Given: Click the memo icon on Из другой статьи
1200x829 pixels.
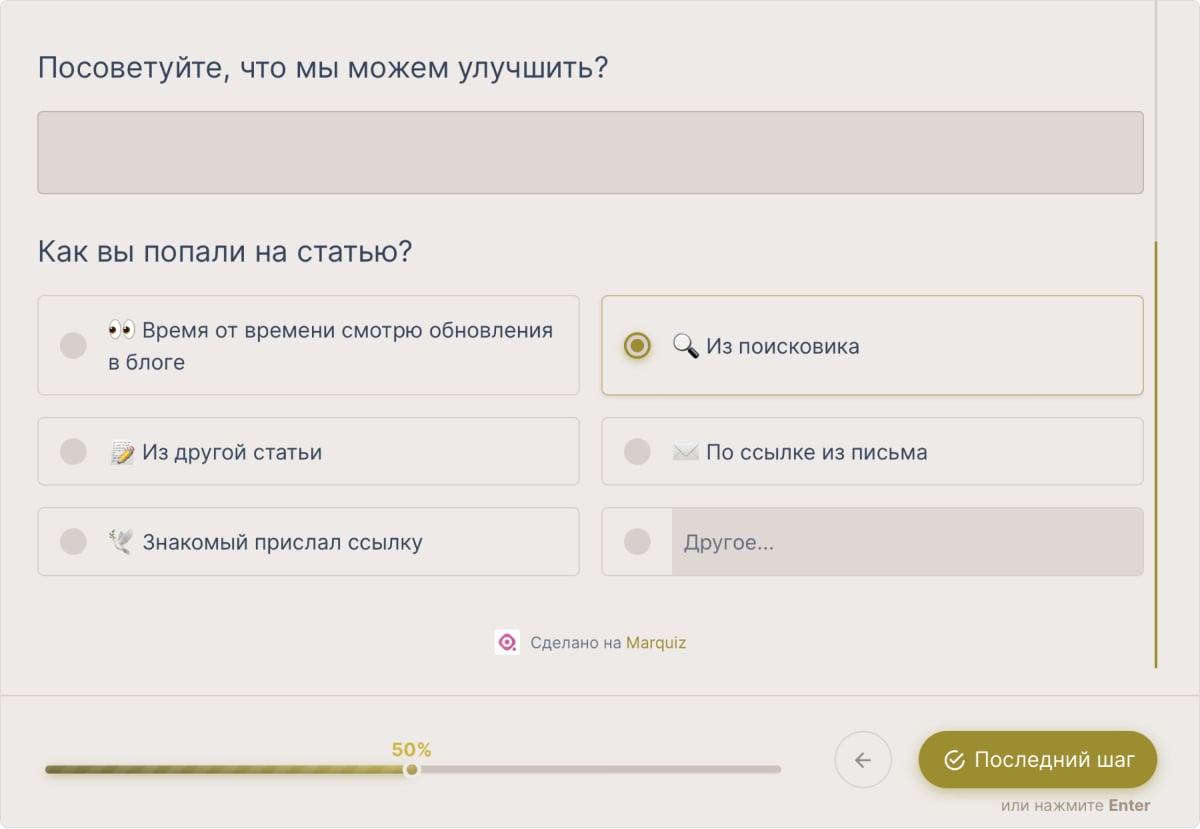Looking at the screenshot, I should pyautogui.click(x=122, y=451).
